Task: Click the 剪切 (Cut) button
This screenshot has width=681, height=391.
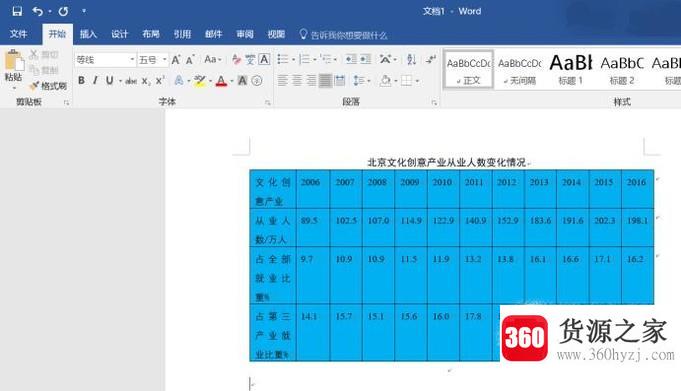Action: (43, 55)
